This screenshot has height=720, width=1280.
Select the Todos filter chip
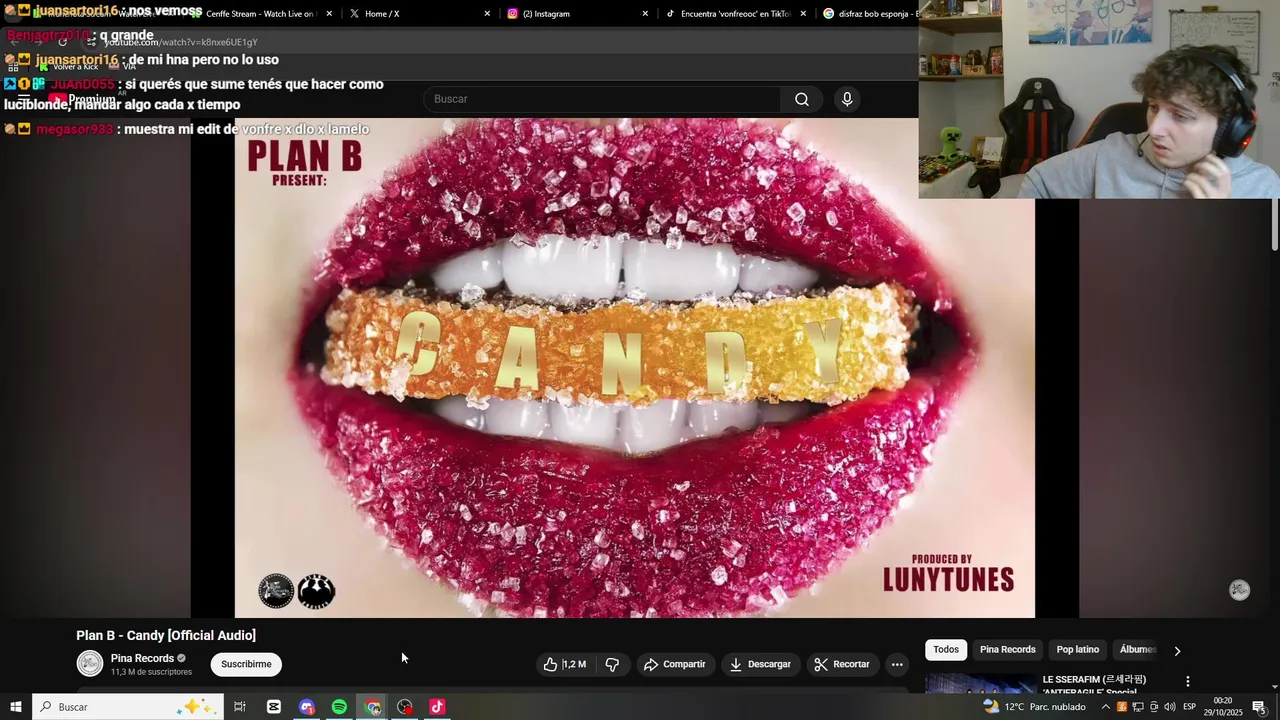[x=946, y=650]
